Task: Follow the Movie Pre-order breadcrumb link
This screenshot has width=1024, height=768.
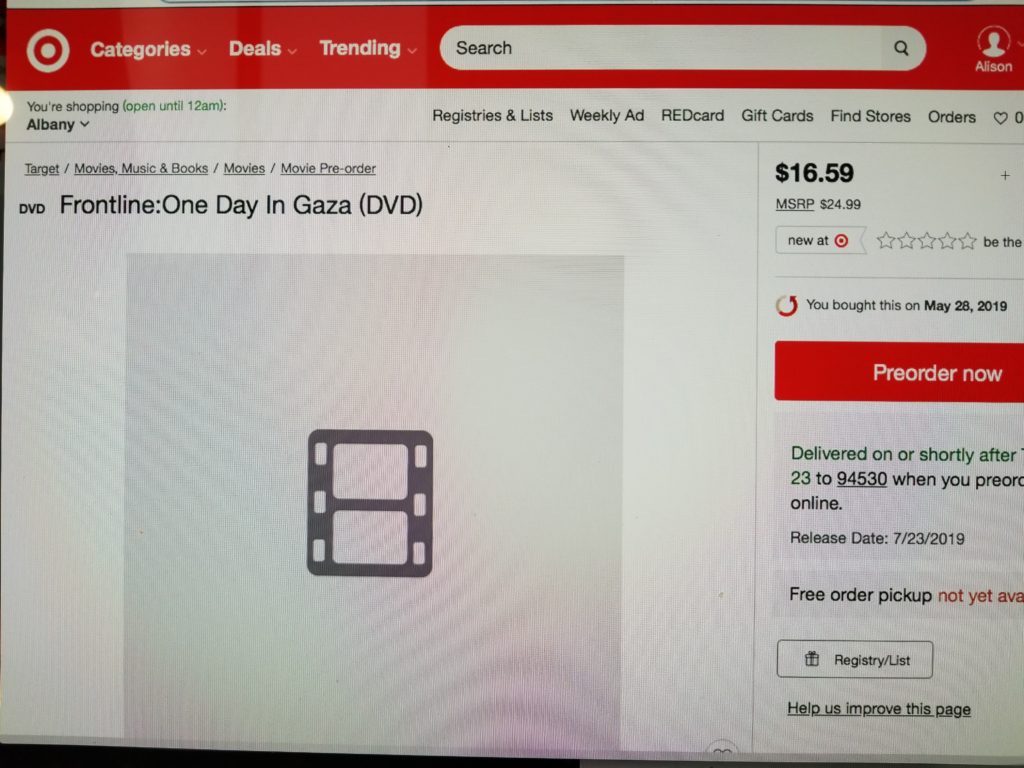Action: 328,168
